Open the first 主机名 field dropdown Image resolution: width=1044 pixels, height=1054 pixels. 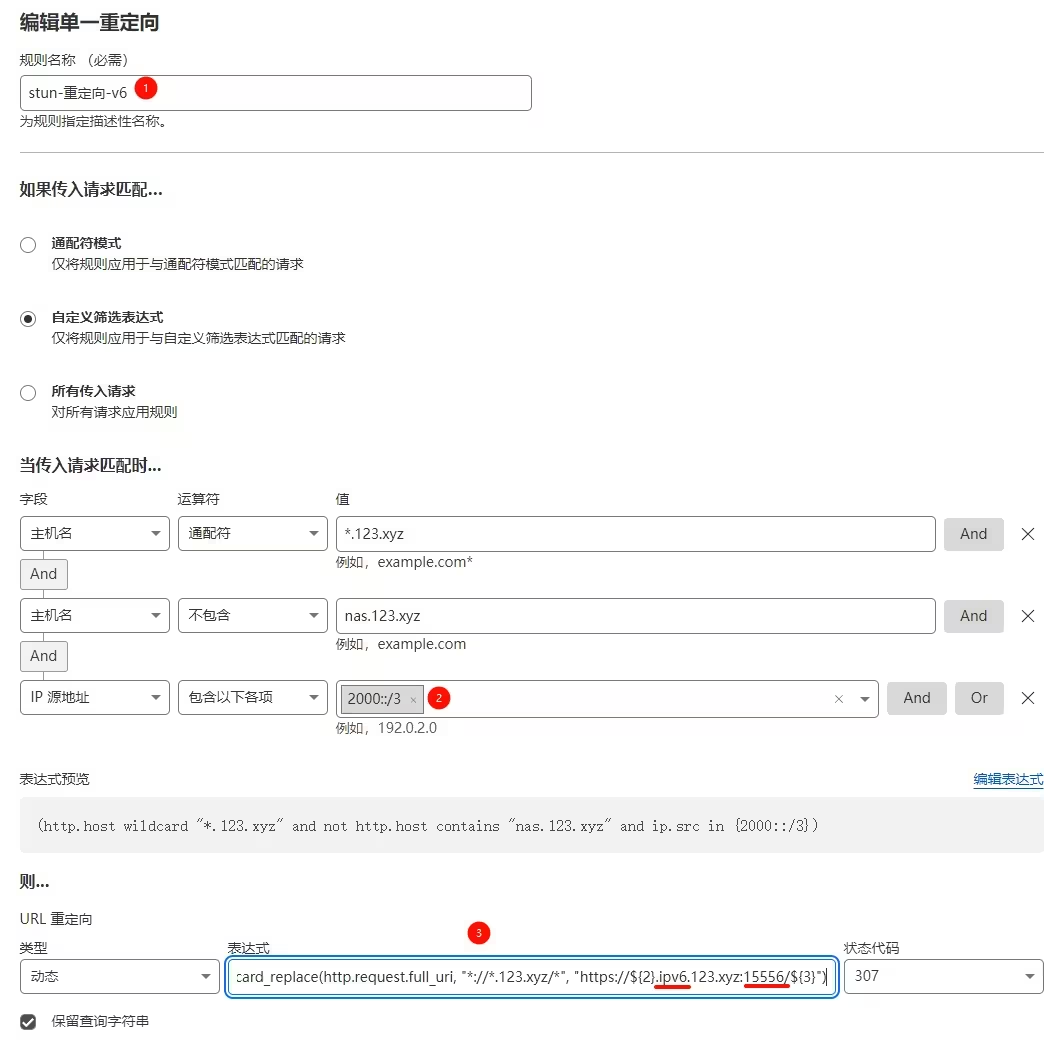point(94,534)
